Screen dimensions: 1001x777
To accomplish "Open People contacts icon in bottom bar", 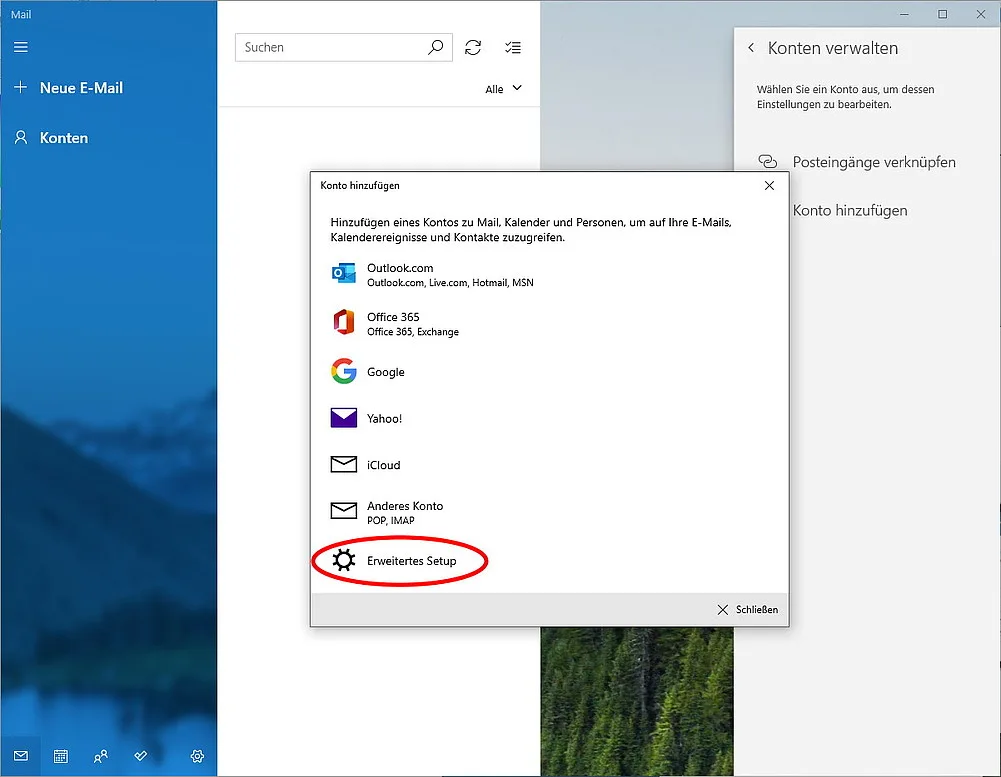I will click(x=101, y=756).
